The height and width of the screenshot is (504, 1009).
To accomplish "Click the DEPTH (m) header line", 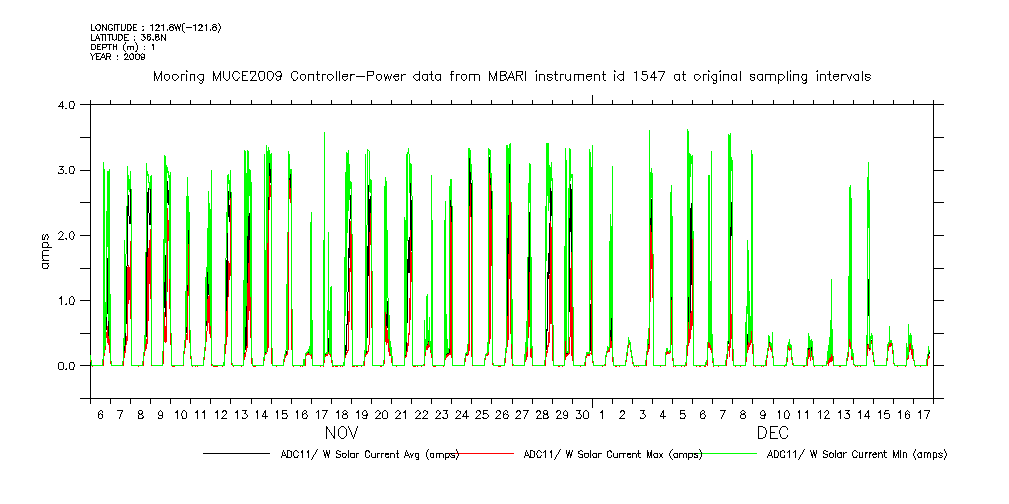I will pos(126,47).
